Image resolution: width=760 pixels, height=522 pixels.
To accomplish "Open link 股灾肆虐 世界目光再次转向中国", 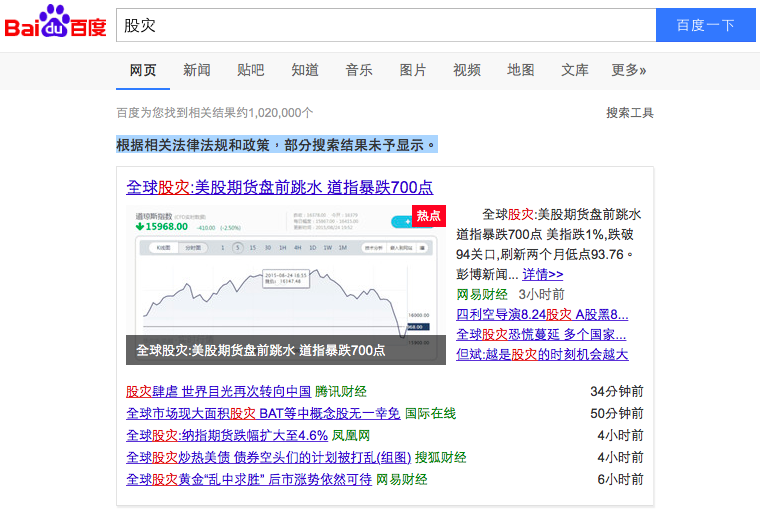I will [219, 391].
